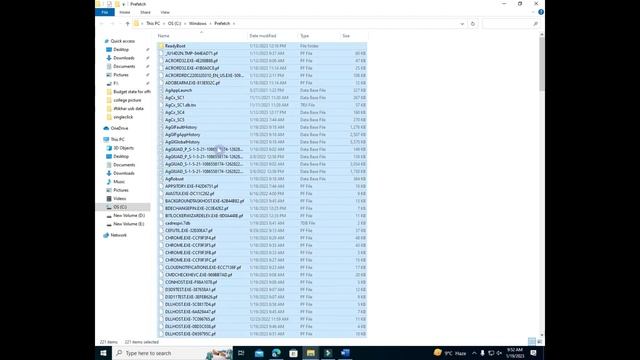Select Quick access in navigation pane
This screenshot has width=640, height=360.
(122, 41)
